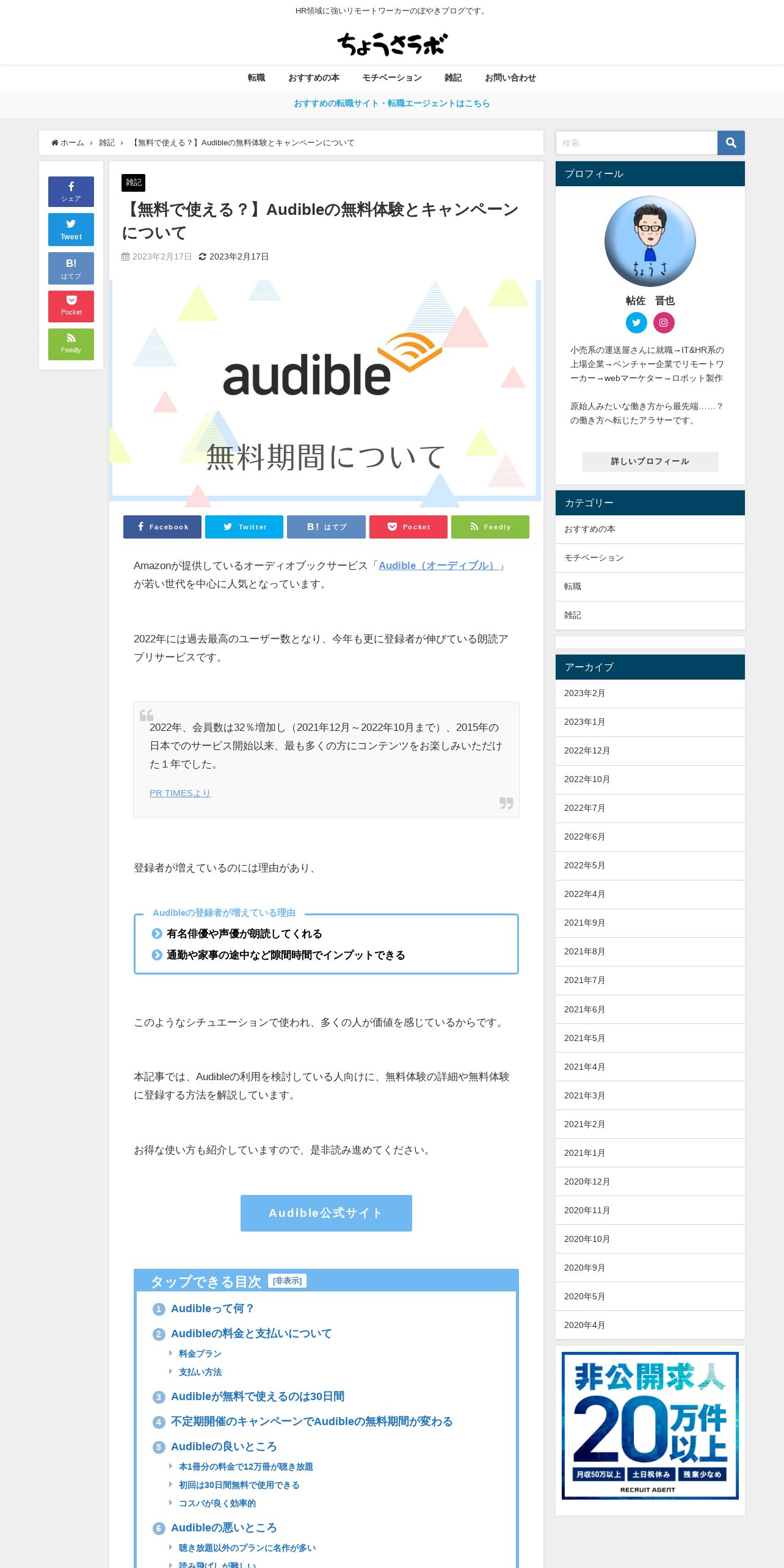Open the 2022年10月 archive
784x1568 pixels.
tap(650, 780)
